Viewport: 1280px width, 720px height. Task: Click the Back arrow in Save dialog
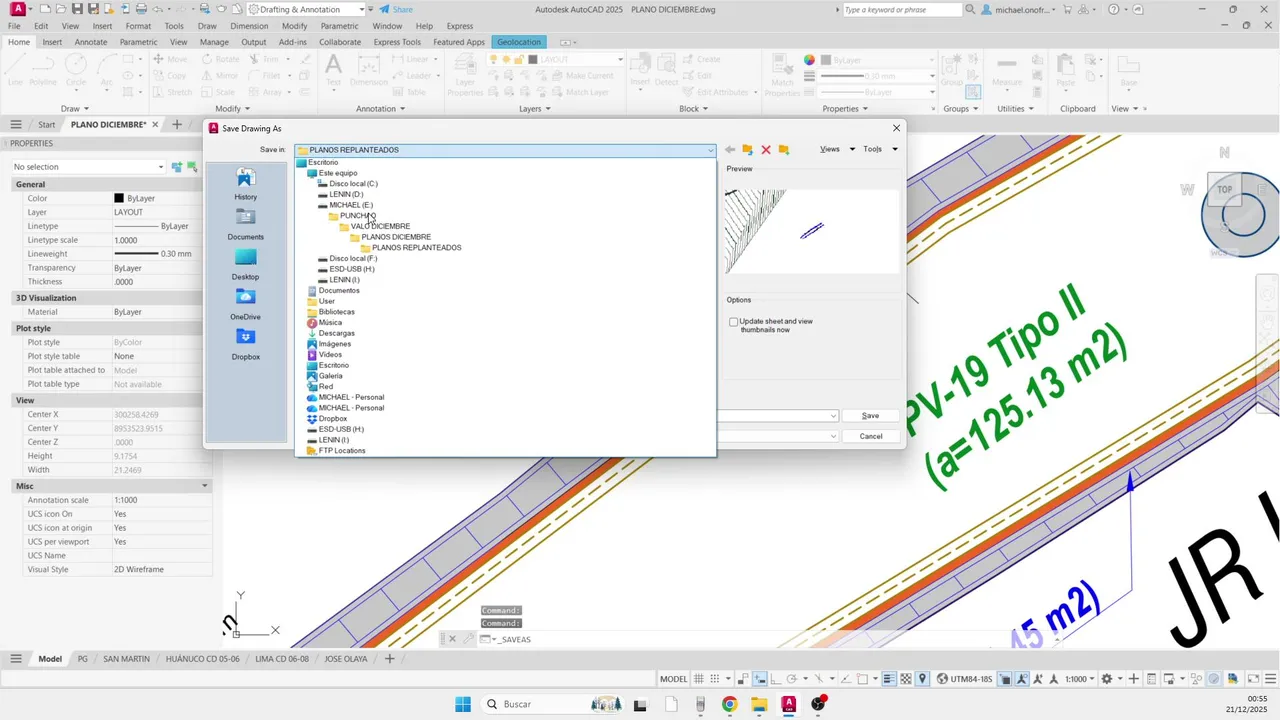pyautogui.click(x=730, y=150)
